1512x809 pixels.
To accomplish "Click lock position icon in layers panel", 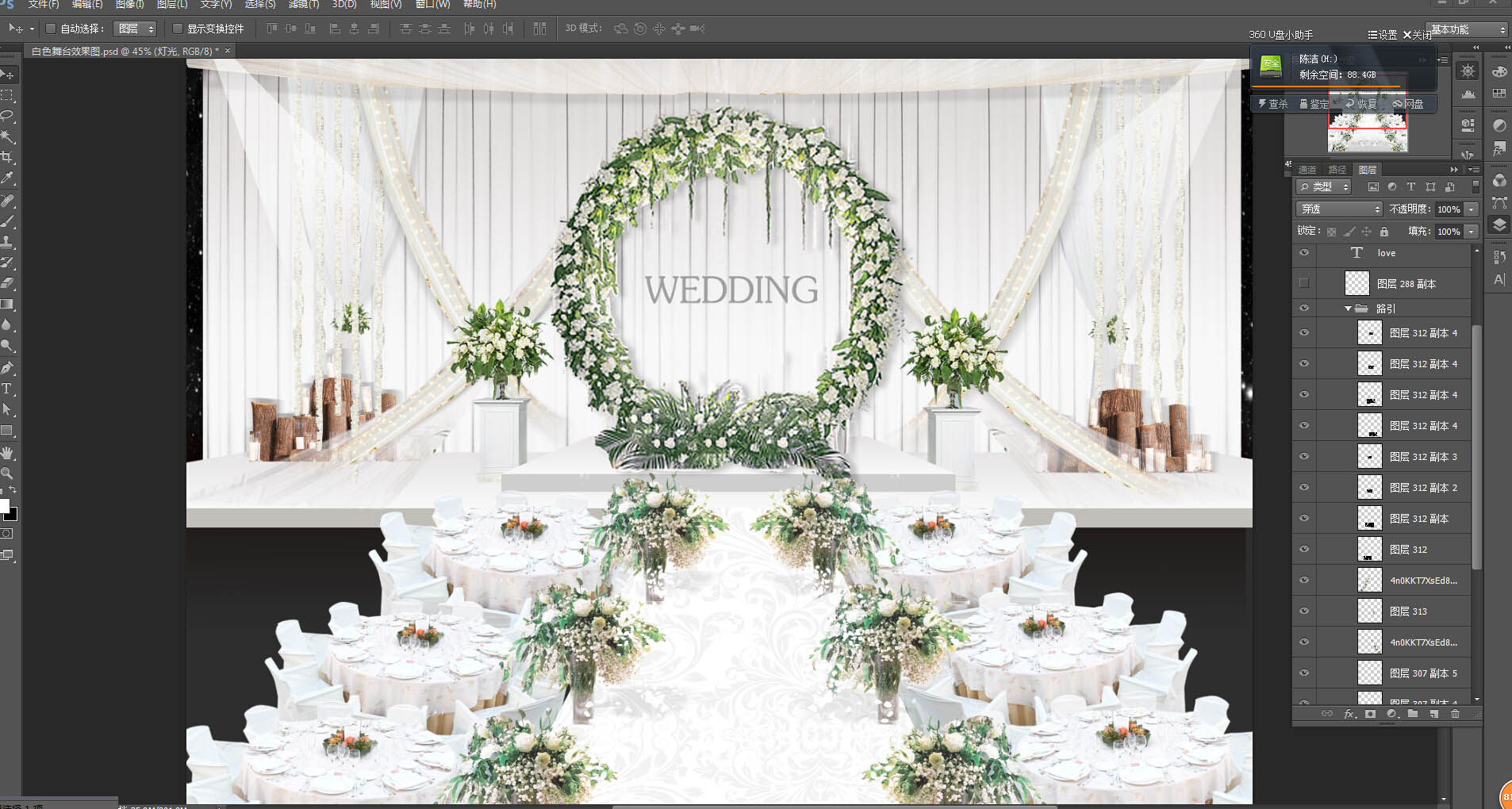I will tap(1366, 232).
